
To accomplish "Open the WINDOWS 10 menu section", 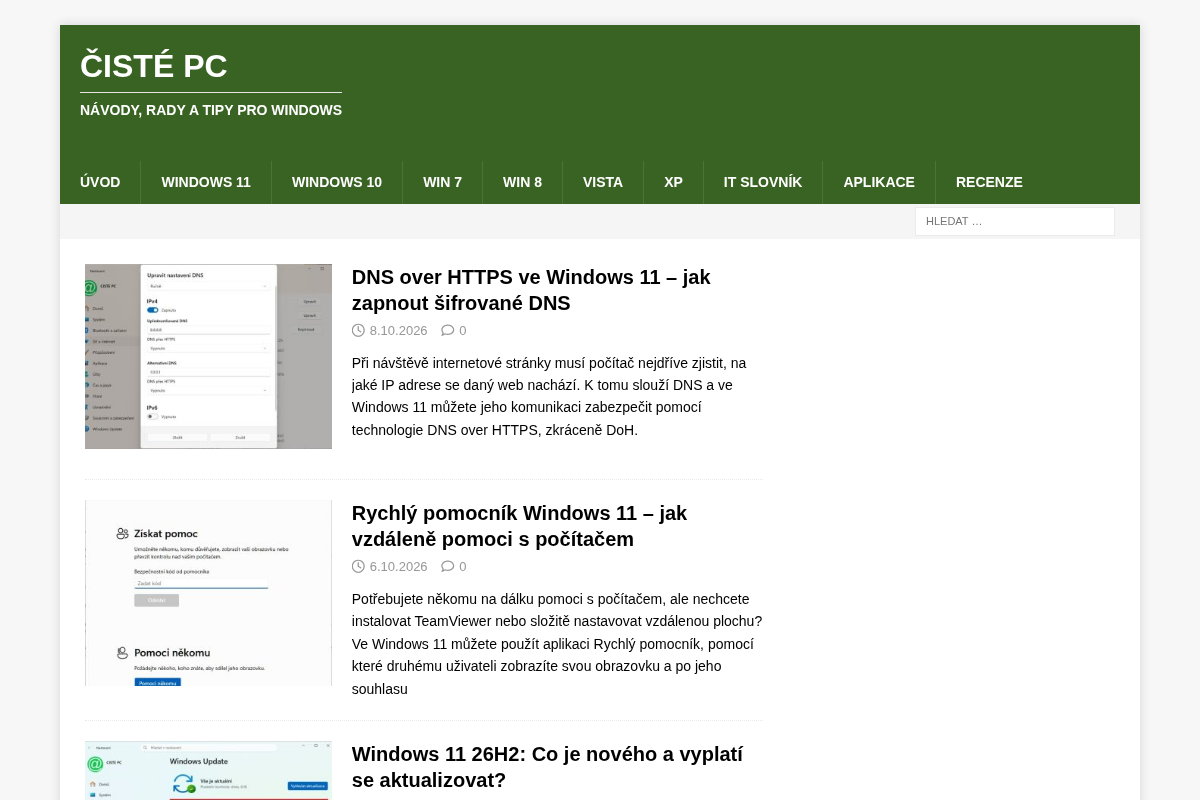I will tap(337, 182).
